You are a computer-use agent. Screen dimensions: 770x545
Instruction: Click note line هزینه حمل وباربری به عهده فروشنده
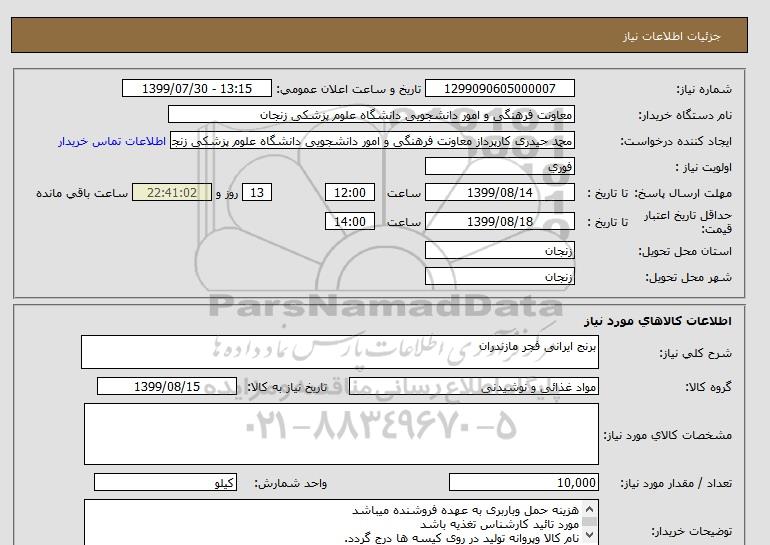click(x=466, y=511)
